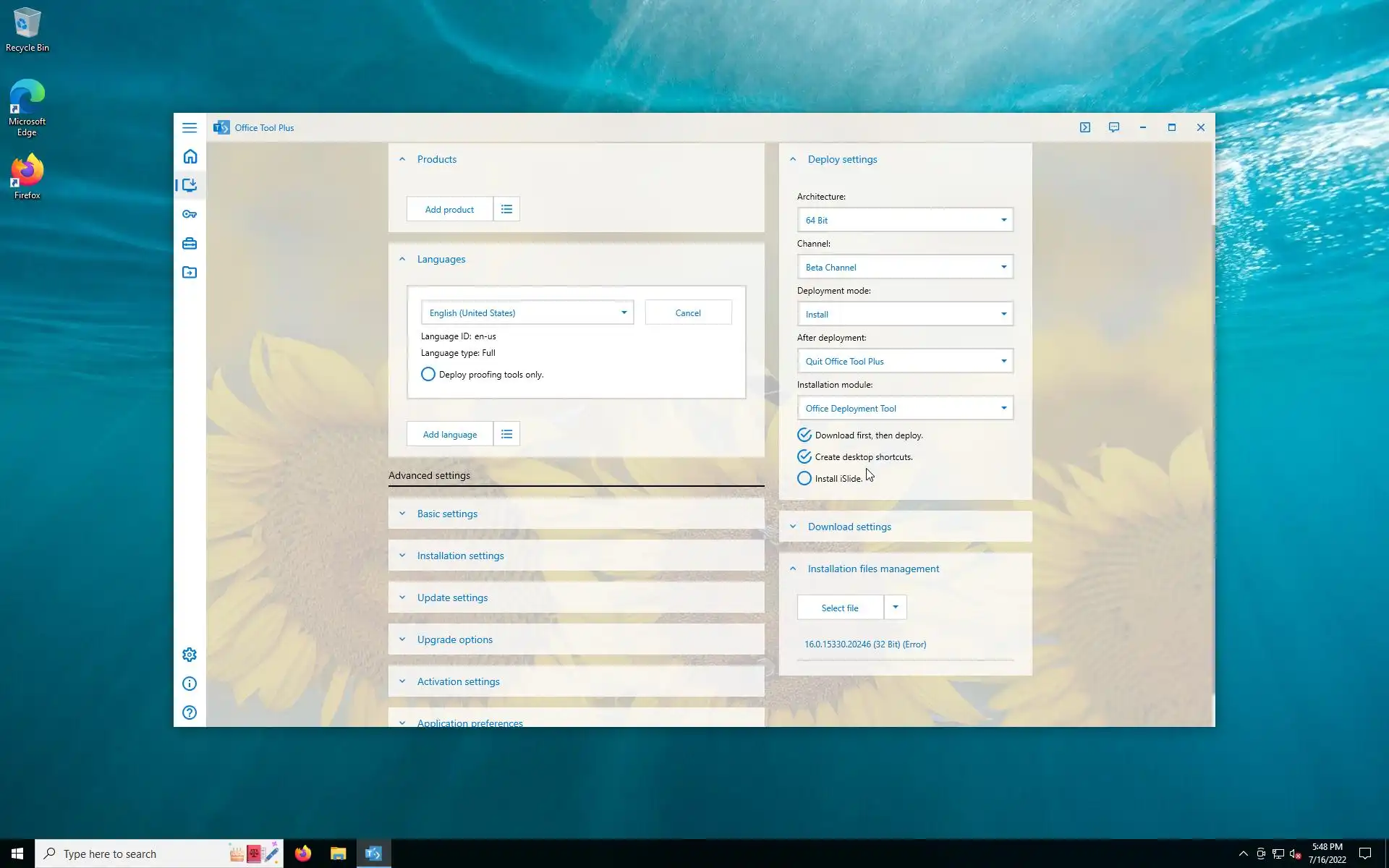Open the Toolbox briefcase icon in sidebar
The width and height of the screenshot is (1389, 868).
click(190, 243)
